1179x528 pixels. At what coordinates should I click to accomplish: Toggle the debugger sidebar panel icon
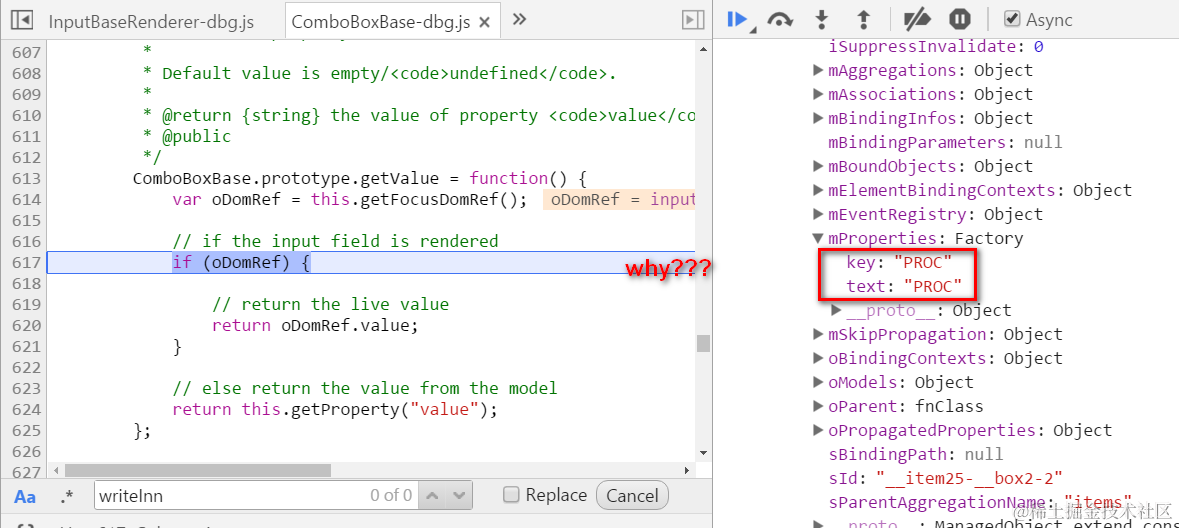692,20
